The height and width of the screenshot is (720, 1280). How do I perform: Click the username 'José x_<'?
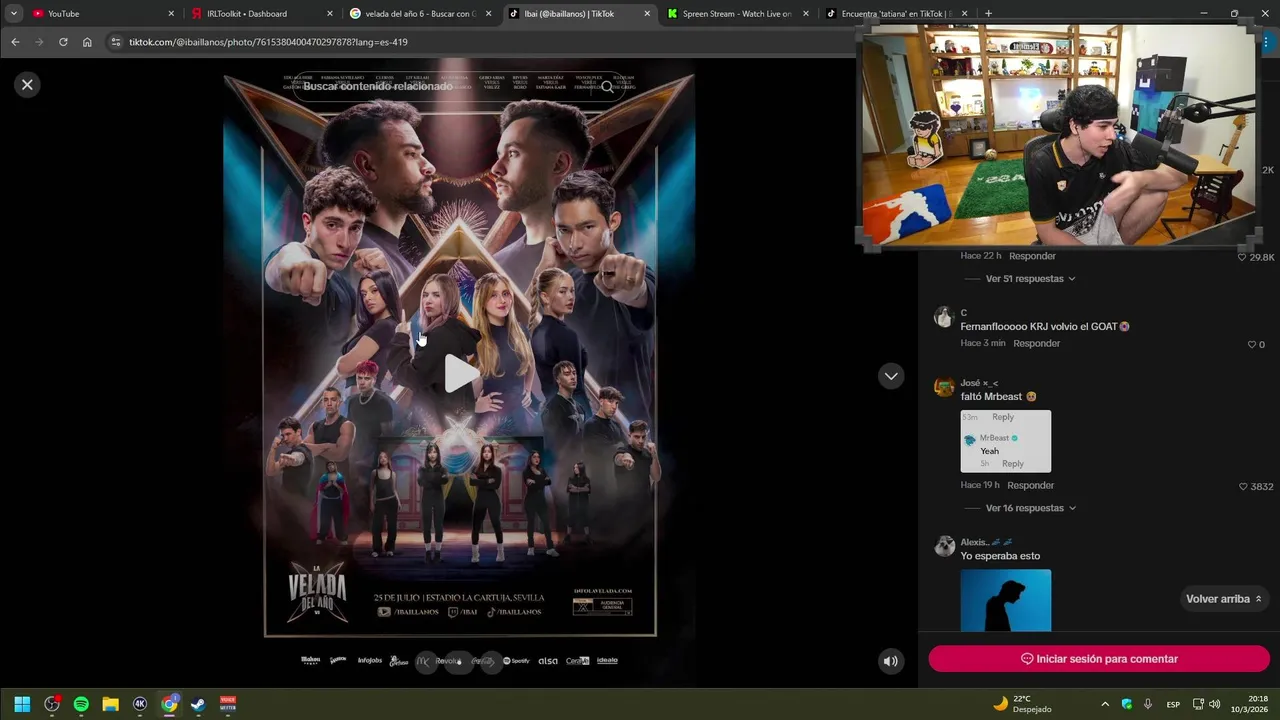tap(979, 383)
